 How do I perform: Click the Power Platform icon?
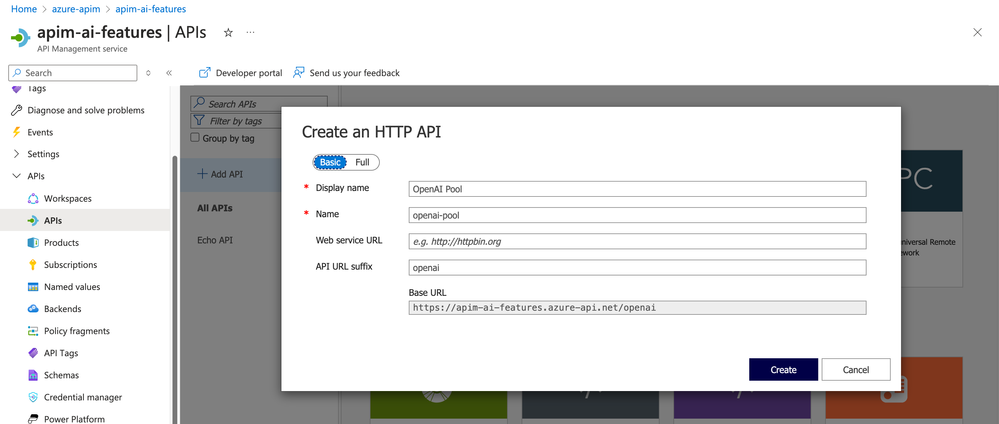[x=33, y=419]
